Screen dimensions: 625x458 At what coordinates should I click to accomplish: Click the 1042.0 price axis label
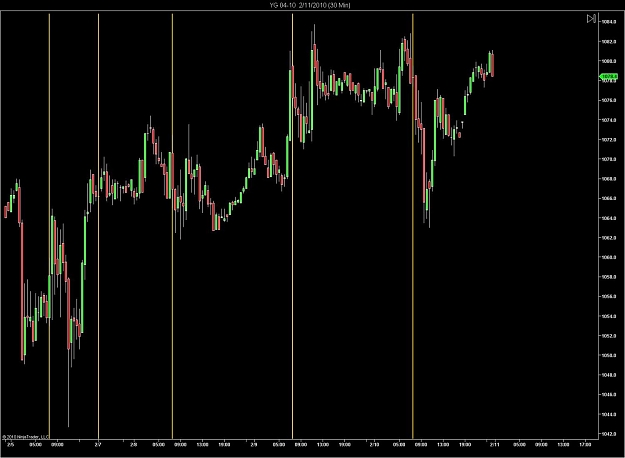coord(609,434)
